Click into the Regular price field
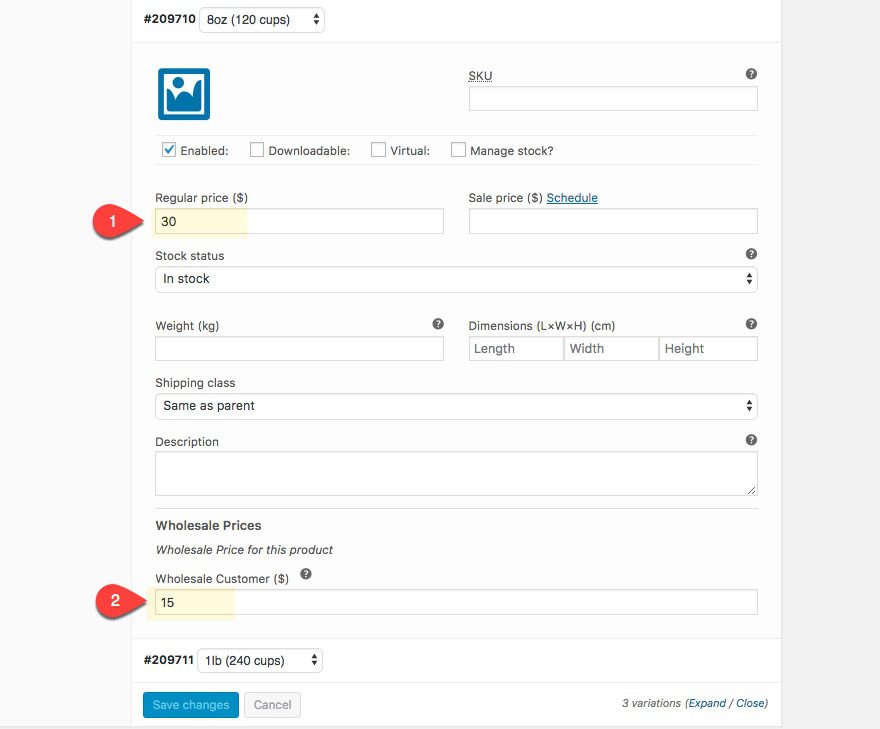 click(x=299, y=222)
